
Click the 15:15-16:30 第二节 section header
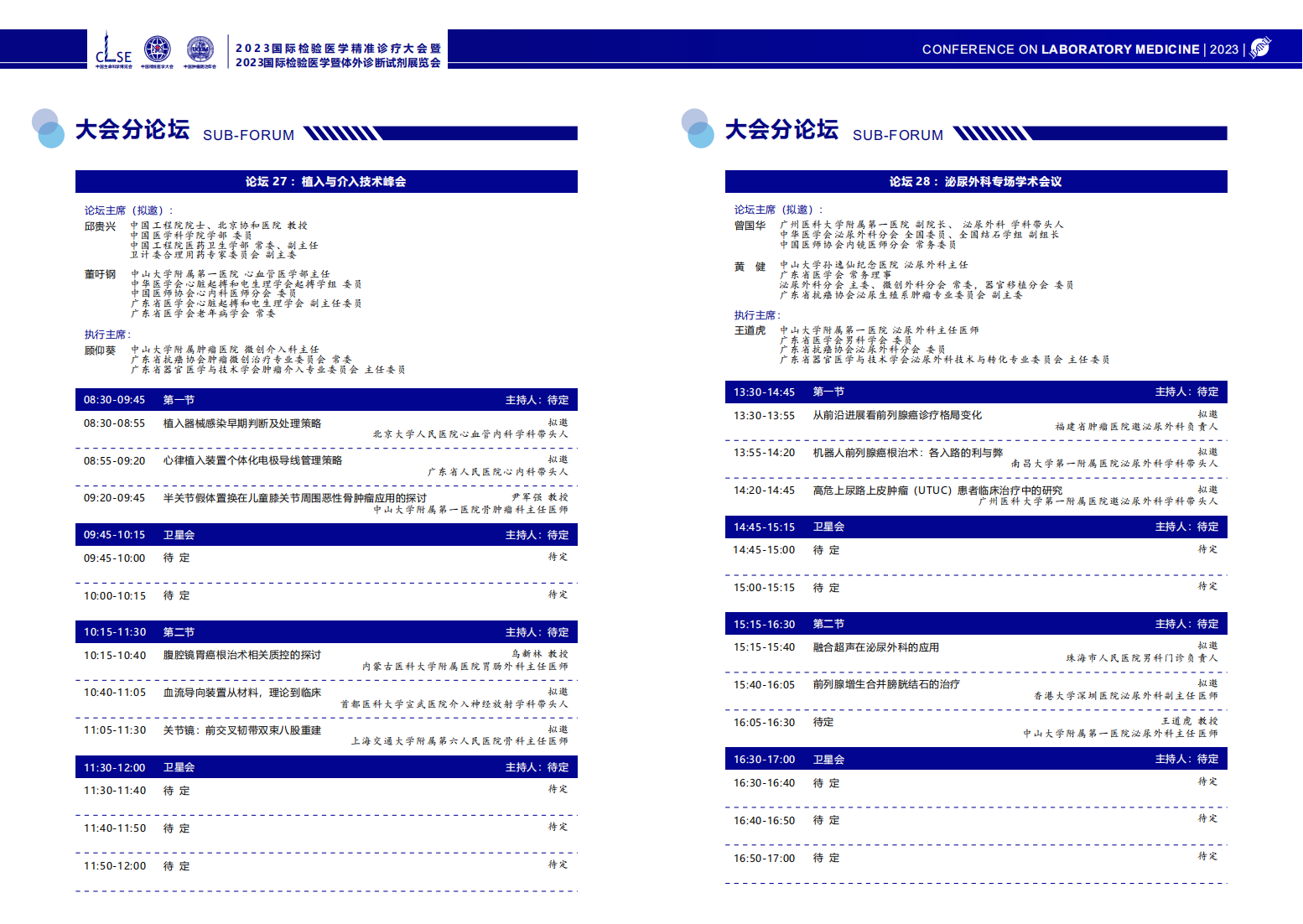pyautogui.click(x=975, y=624)
